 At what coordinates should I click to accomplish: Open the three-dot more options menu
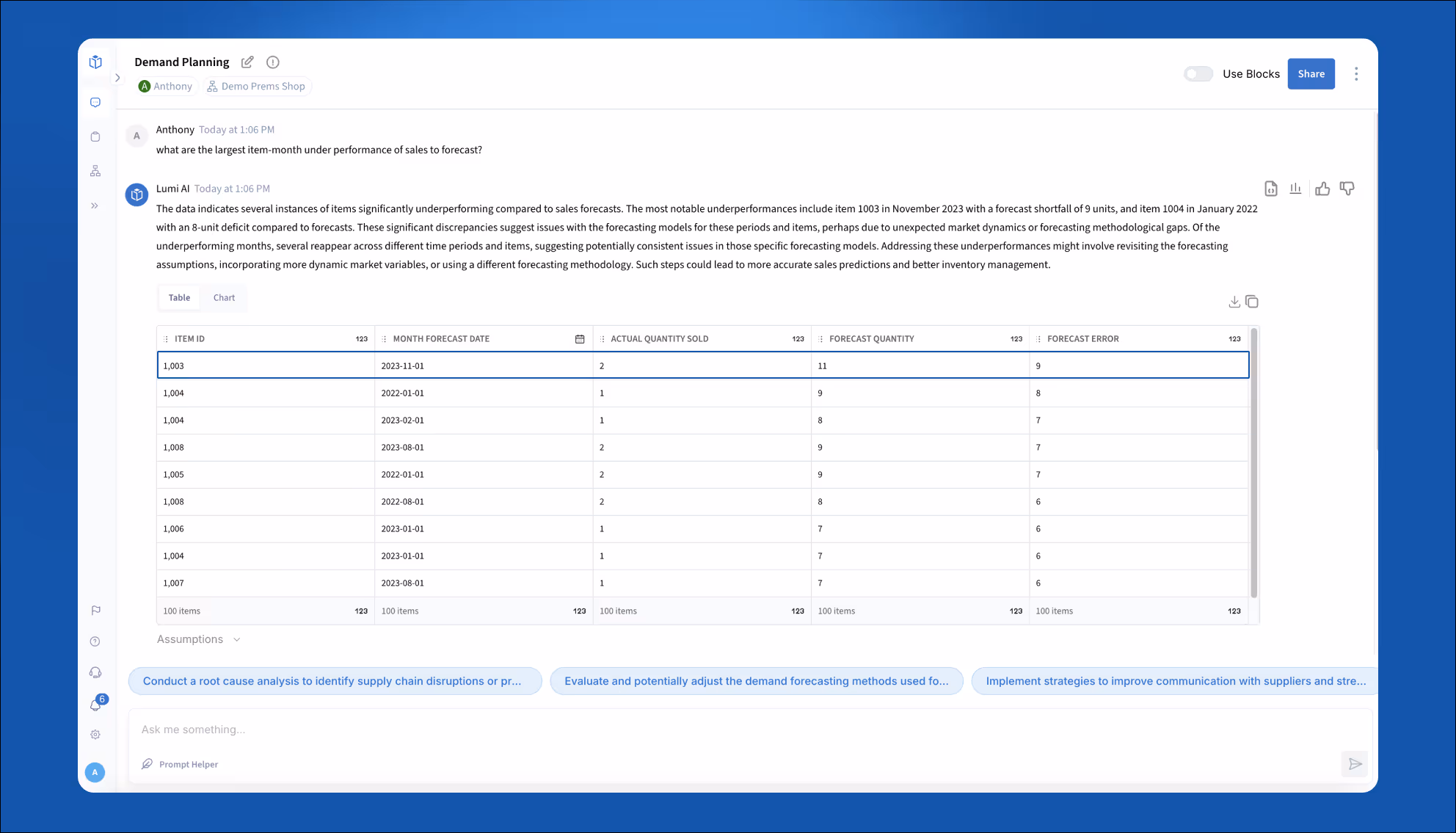(x=1356, y=74)
